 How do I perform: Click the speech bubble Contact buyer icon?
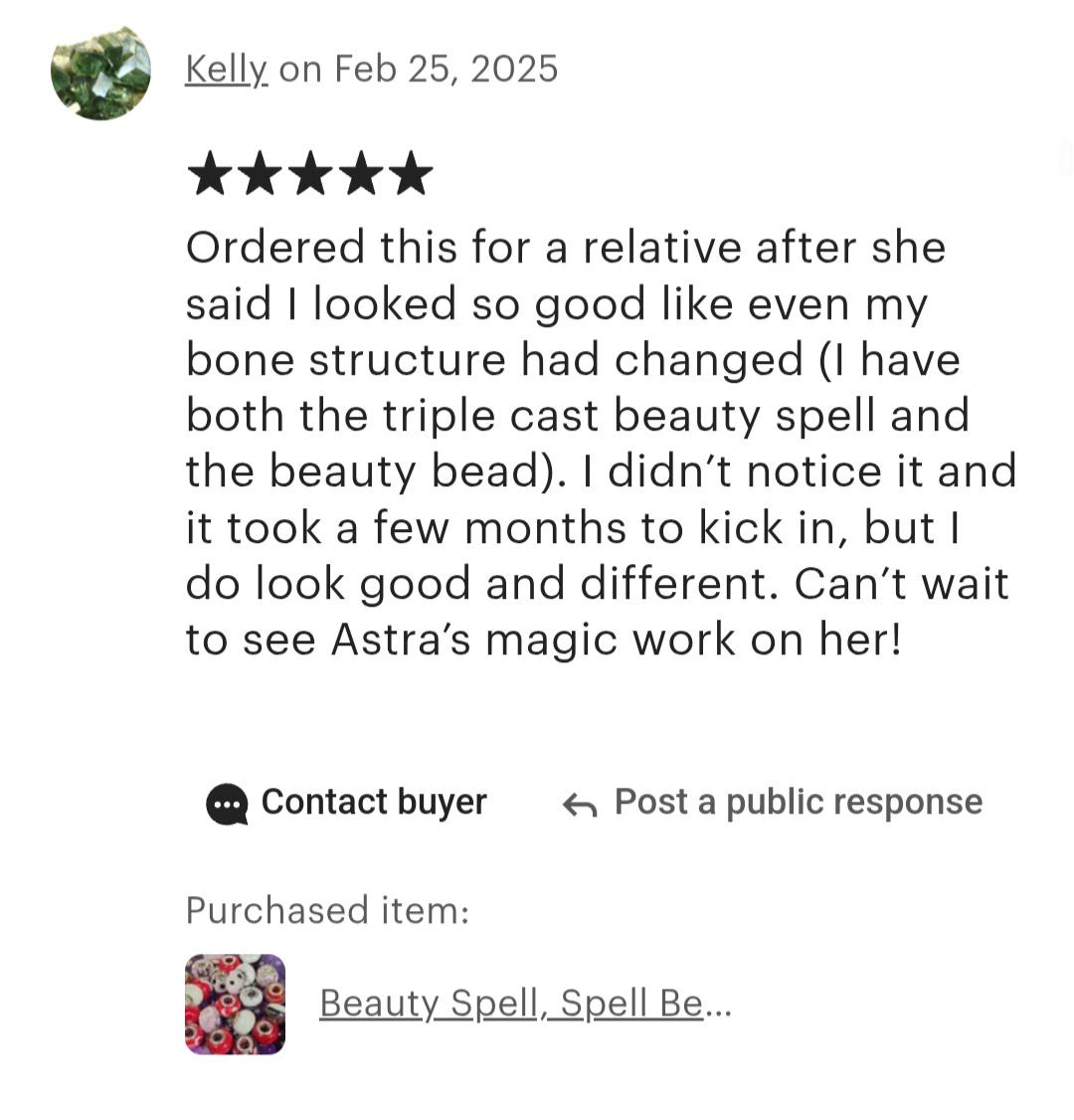tap(227, 804)
